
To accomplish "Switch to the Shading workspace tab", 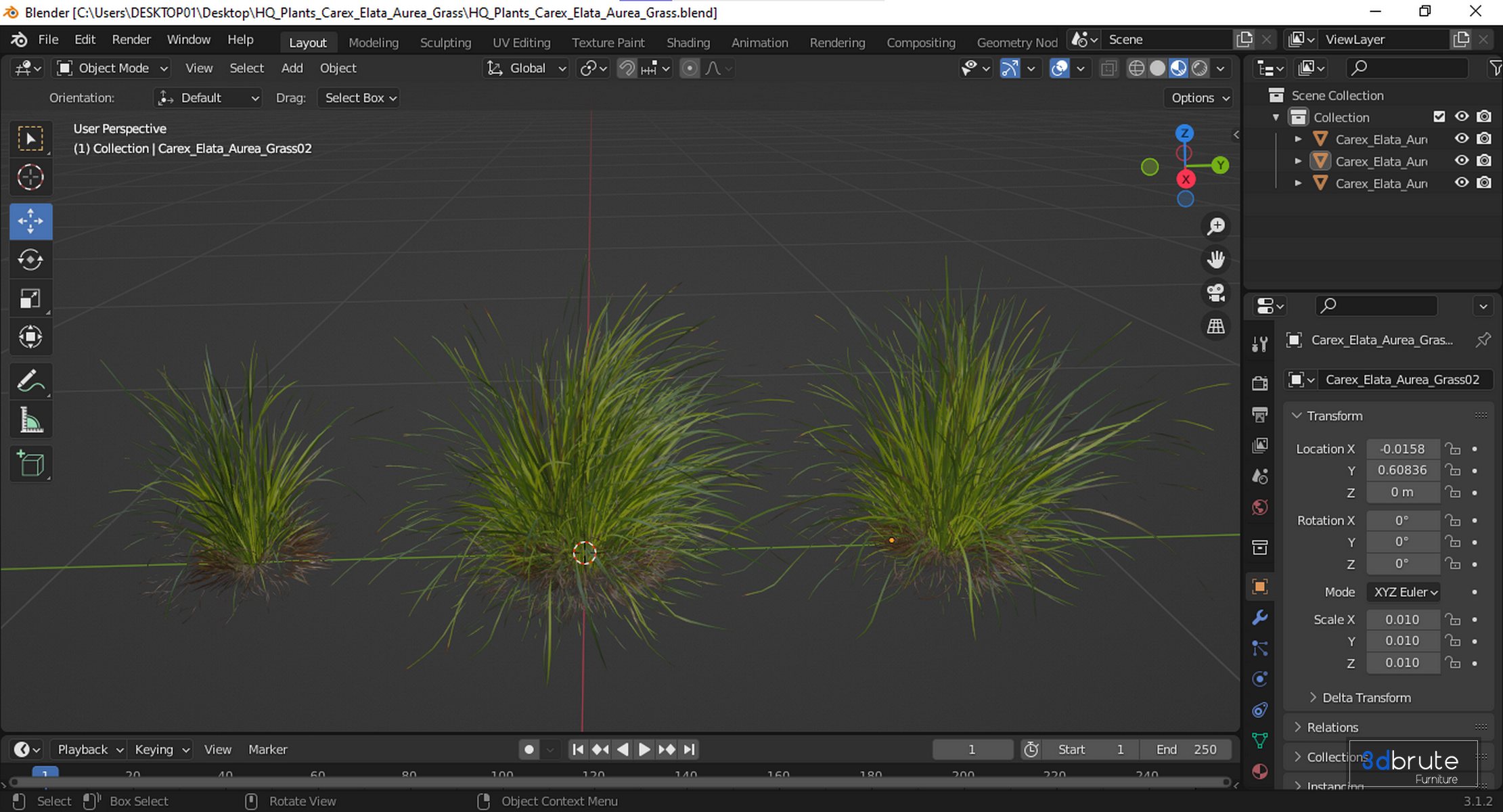I will point(688,43).
